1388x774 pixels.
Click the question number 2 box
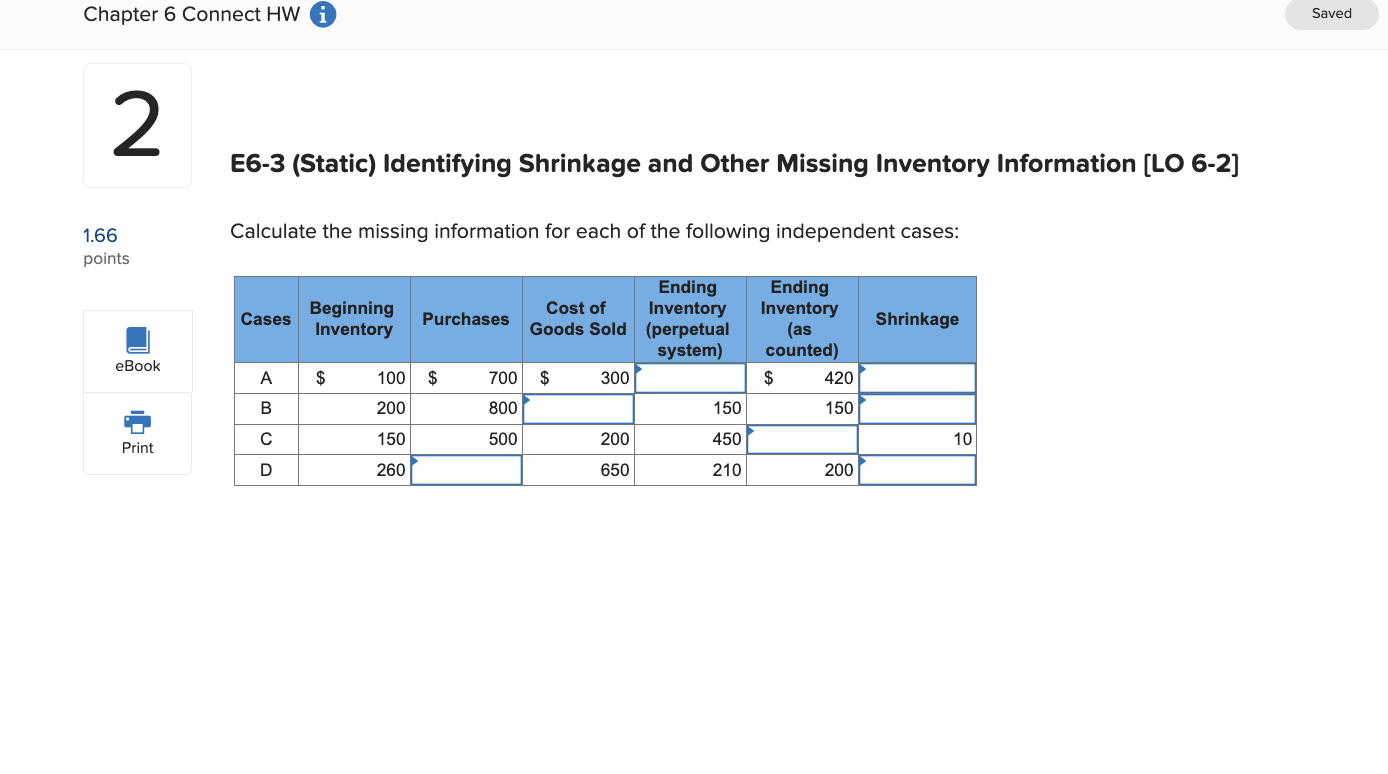(x=137, y=124)
